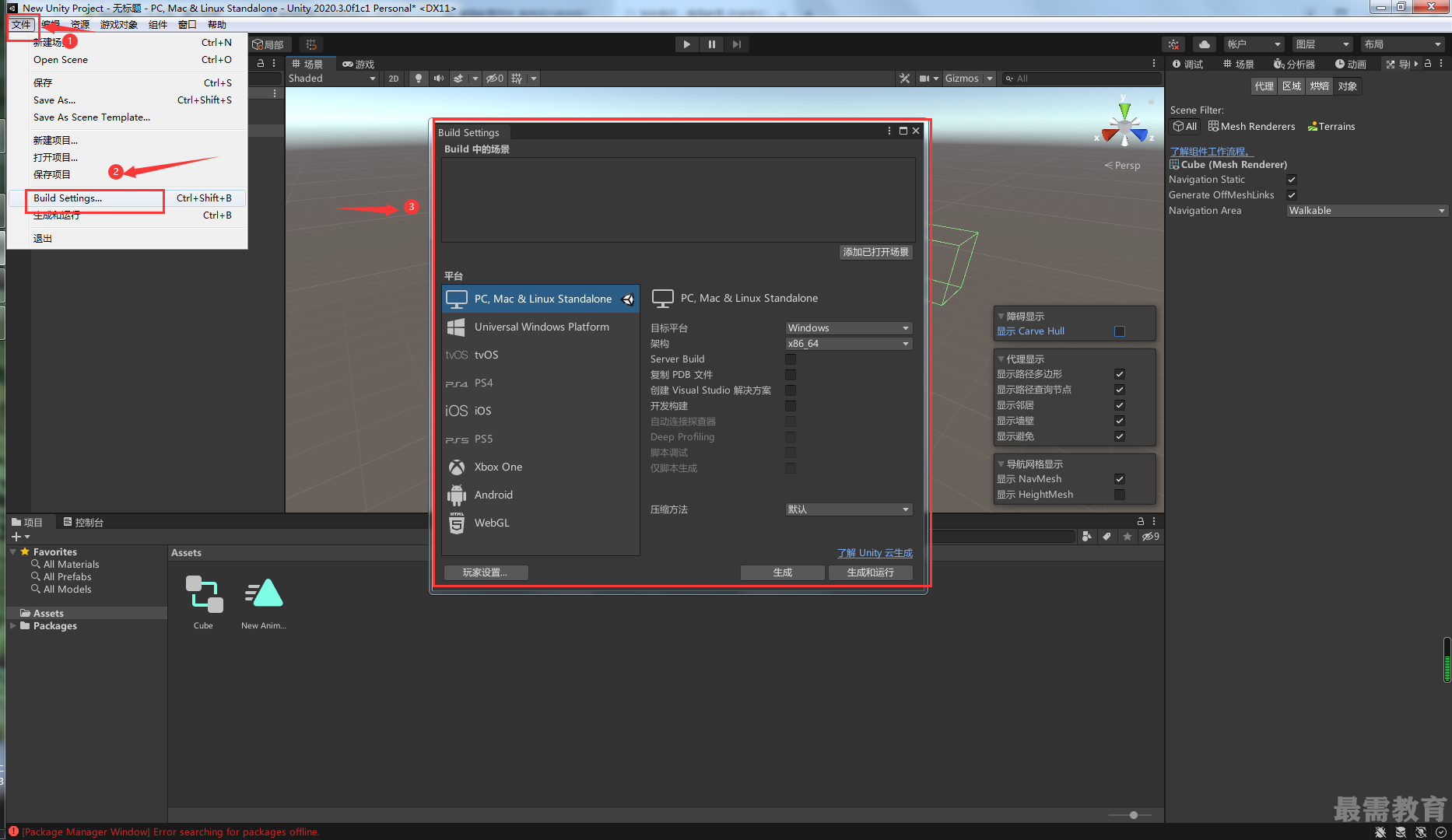This screenshot has width=1452, height=840.
Task: Select Build Settings in the File menu
Action: tap(127, 198)
